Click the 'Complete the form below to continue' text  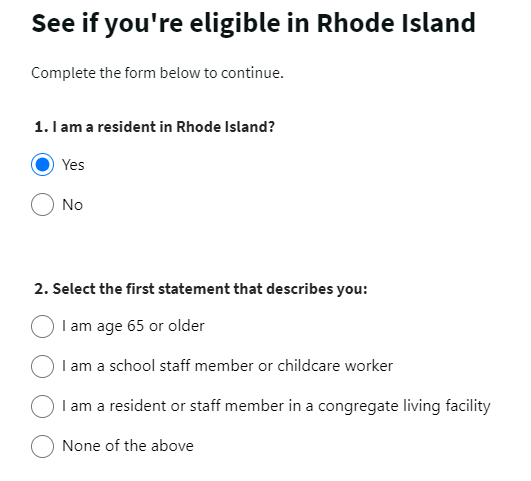[157, 73]
